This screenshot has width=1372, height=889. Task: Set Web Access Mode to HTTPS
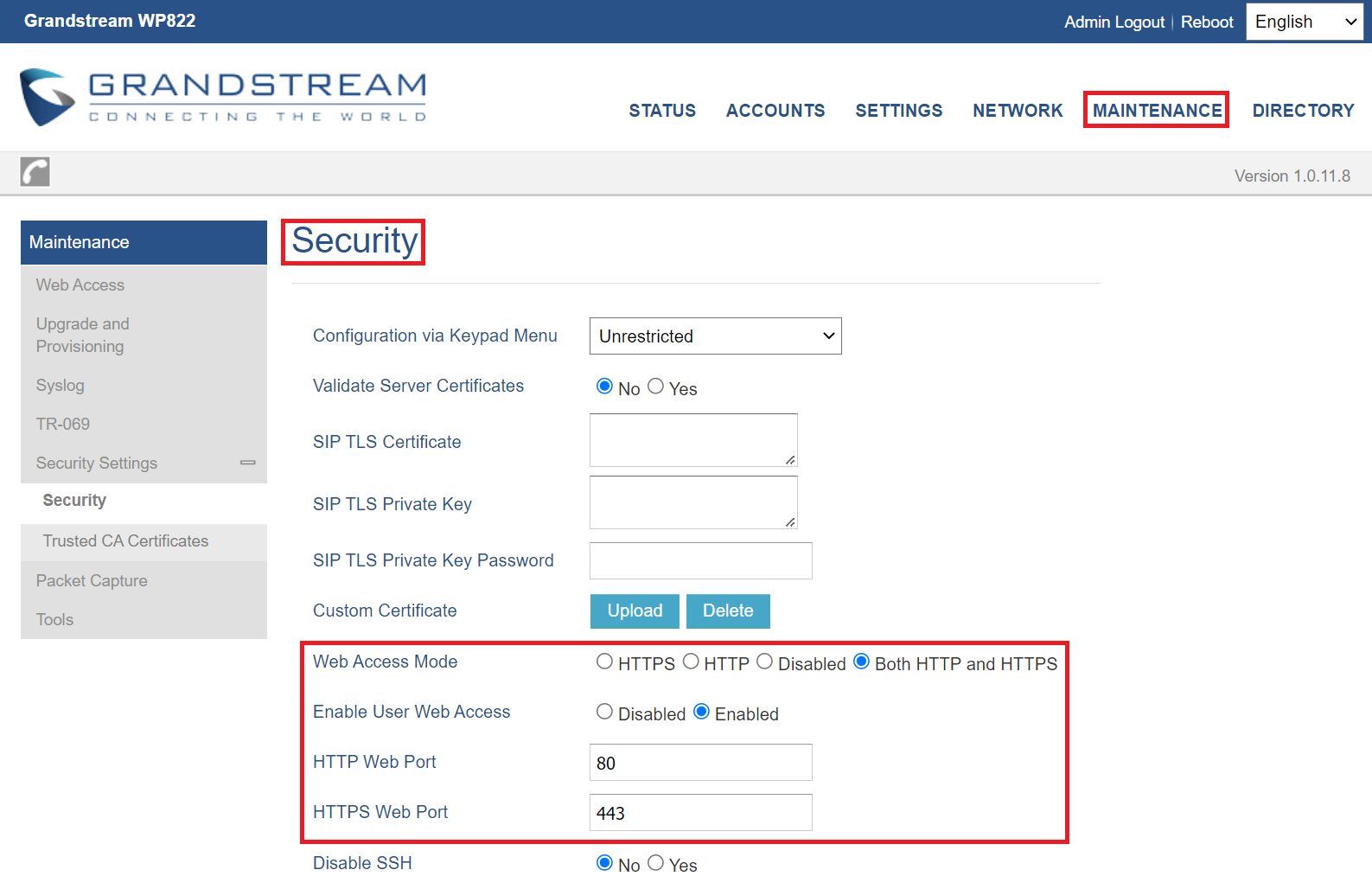coord(604,662)
